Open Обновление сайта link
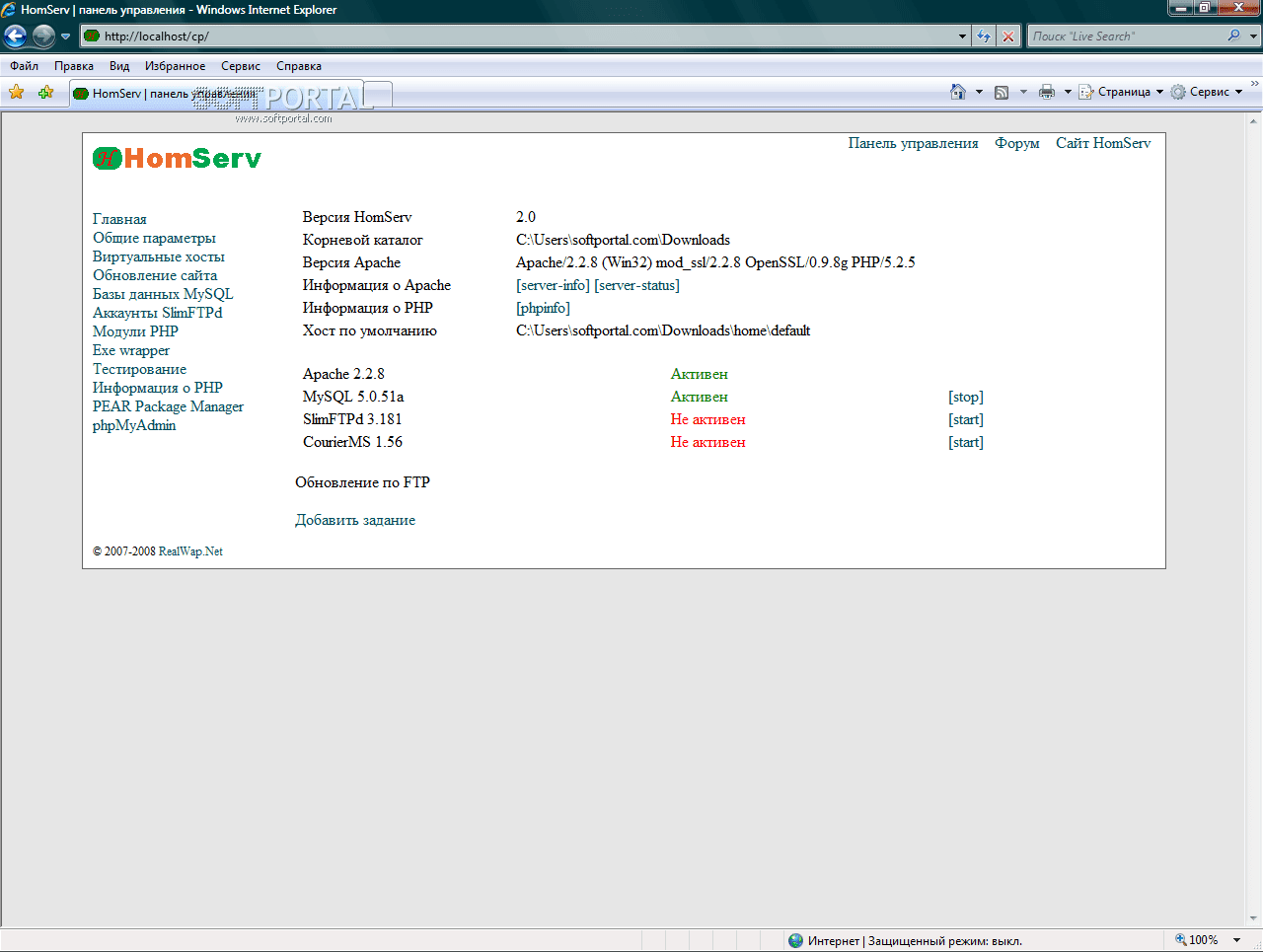 [155, 275]
